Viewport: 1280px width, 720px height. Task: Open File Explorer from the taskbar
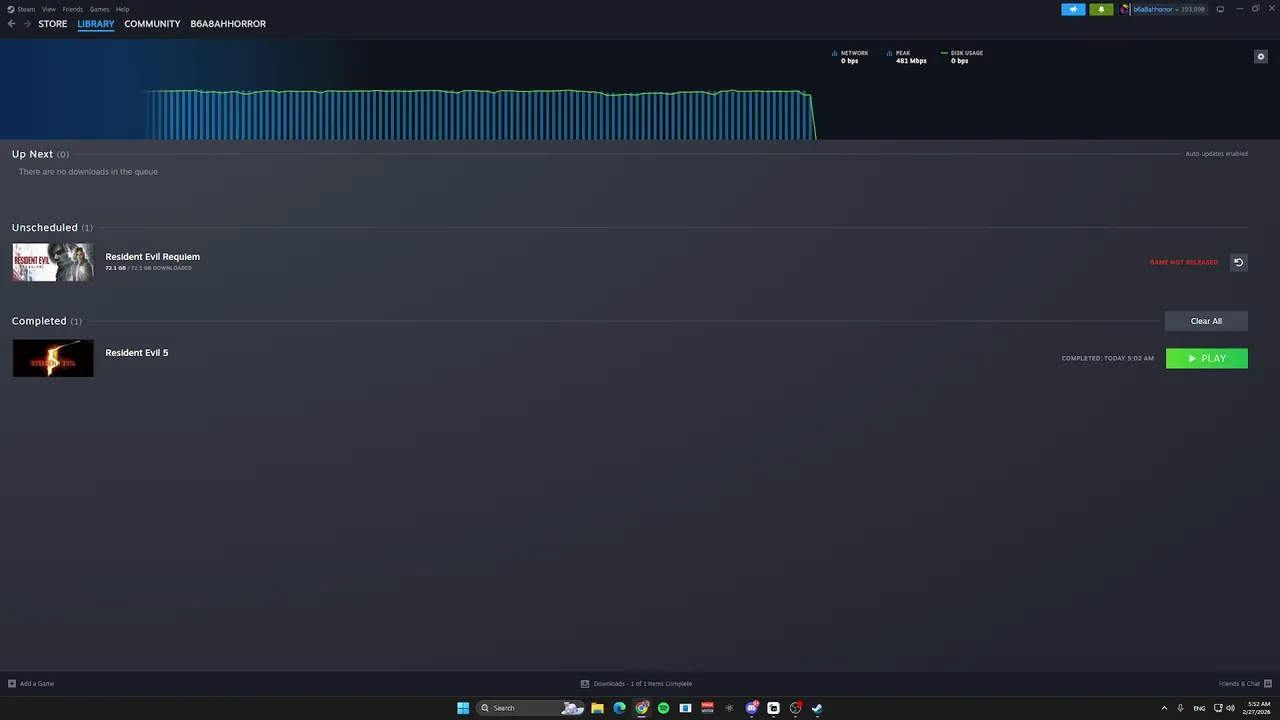point(597,708)
